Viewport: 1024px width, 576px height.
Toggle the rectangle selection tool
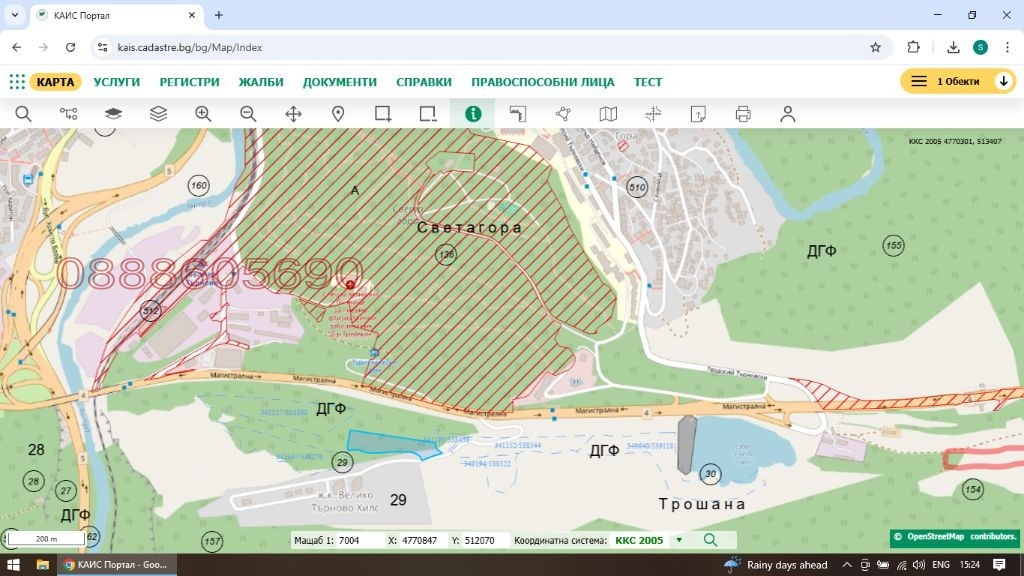382,114
